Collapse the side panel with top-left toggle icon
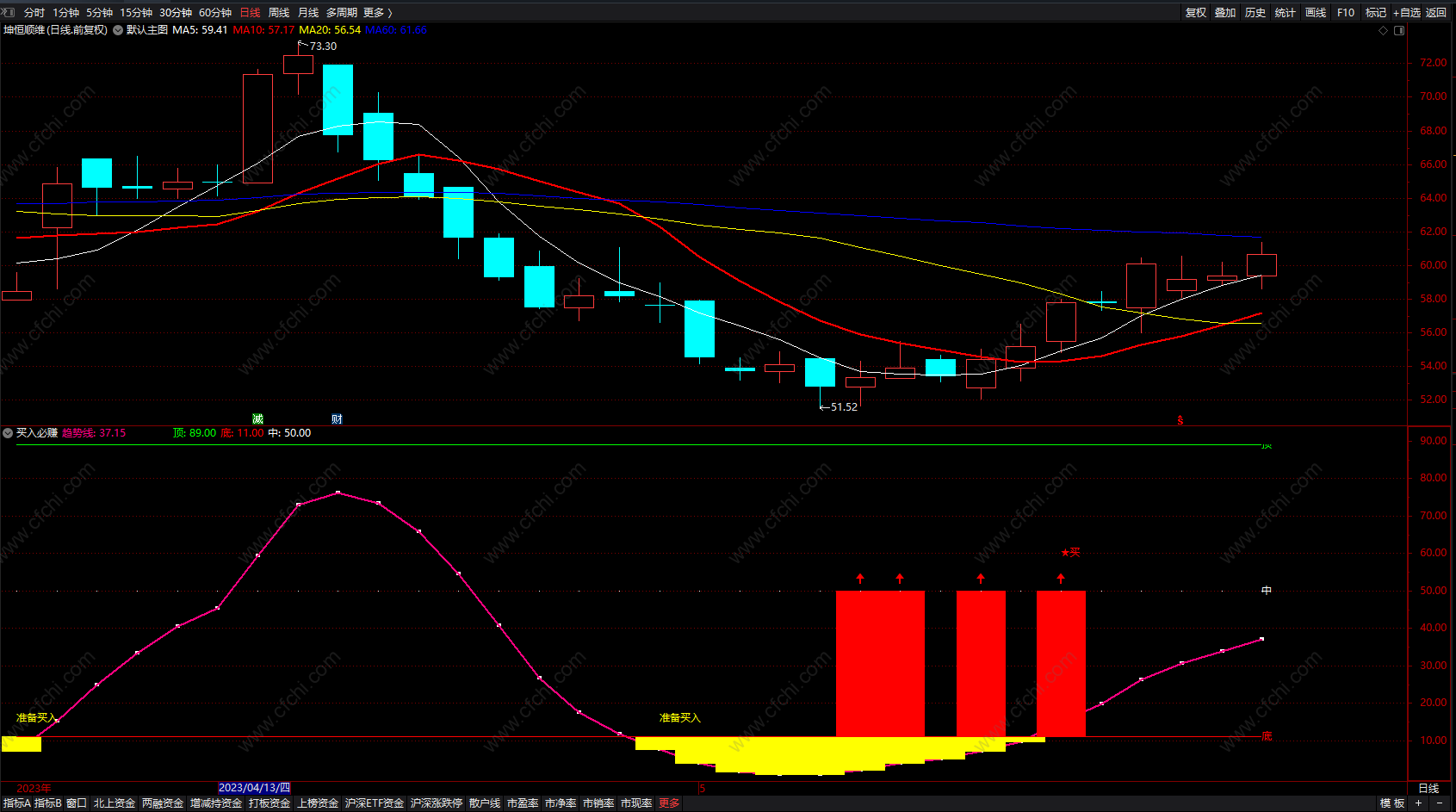The image size is (1456, 812). click(9, 12)
